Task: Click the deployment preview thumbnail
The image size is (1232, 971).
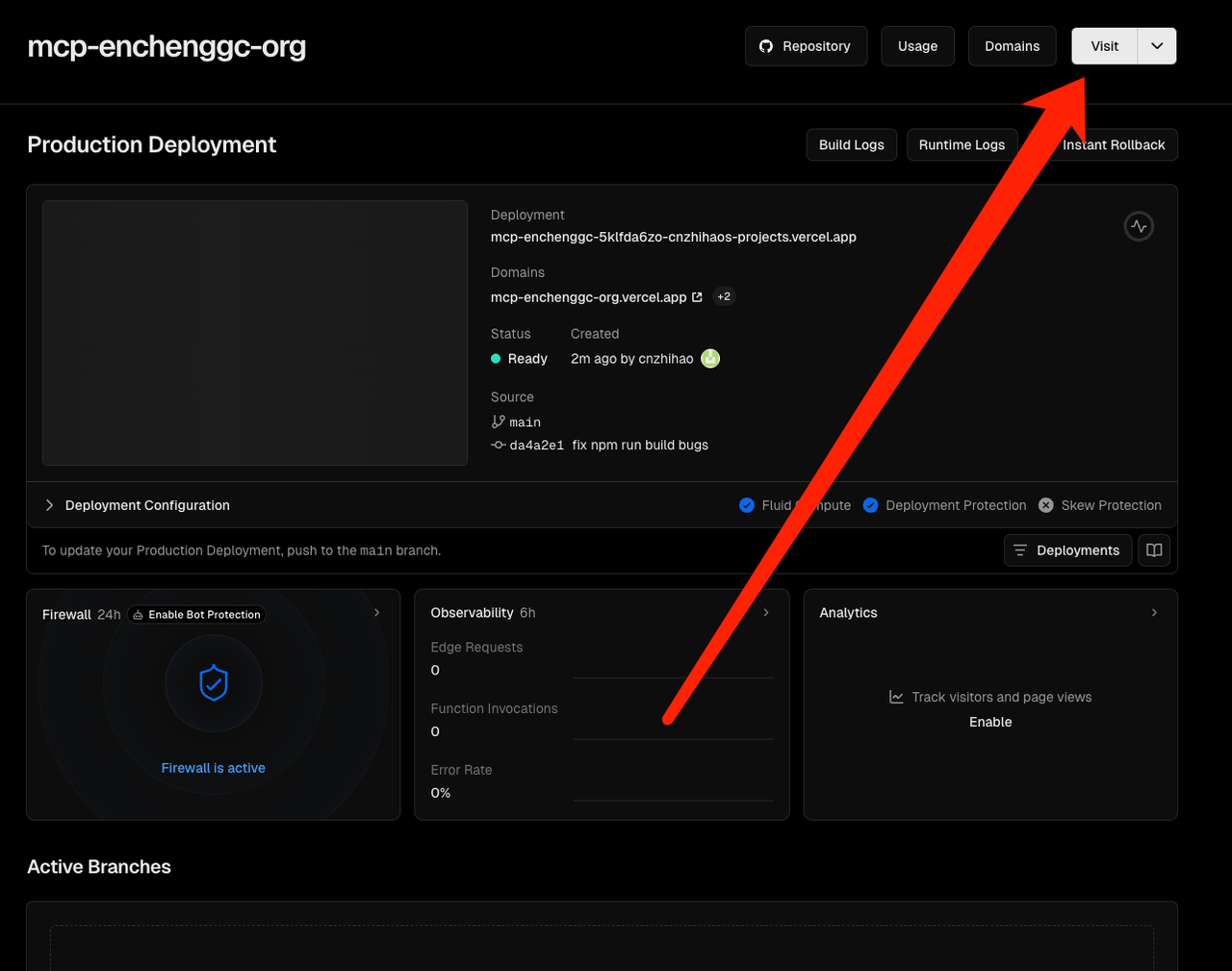Action: (255, 333)
